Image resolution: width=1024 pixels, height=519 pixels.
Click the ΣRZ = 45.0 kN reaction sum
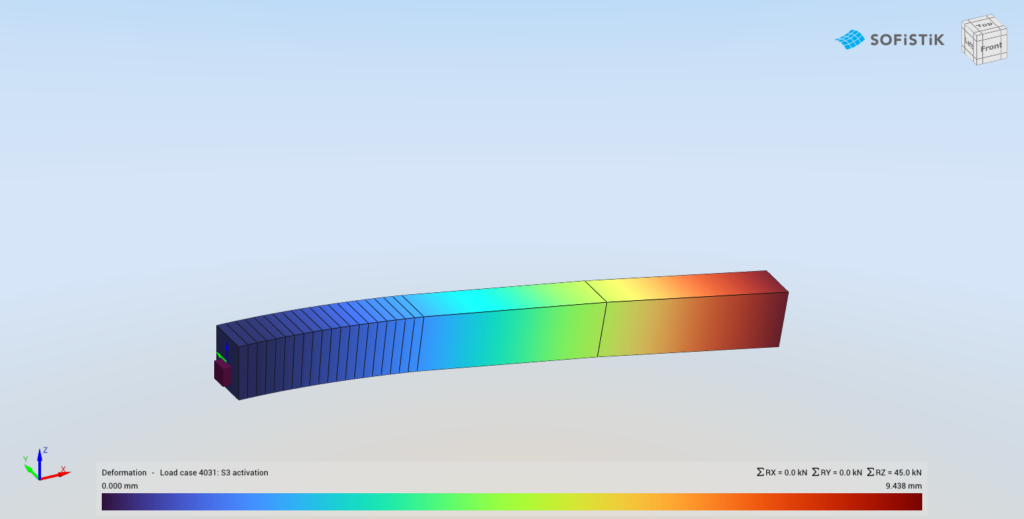click(x=894, y=472)
